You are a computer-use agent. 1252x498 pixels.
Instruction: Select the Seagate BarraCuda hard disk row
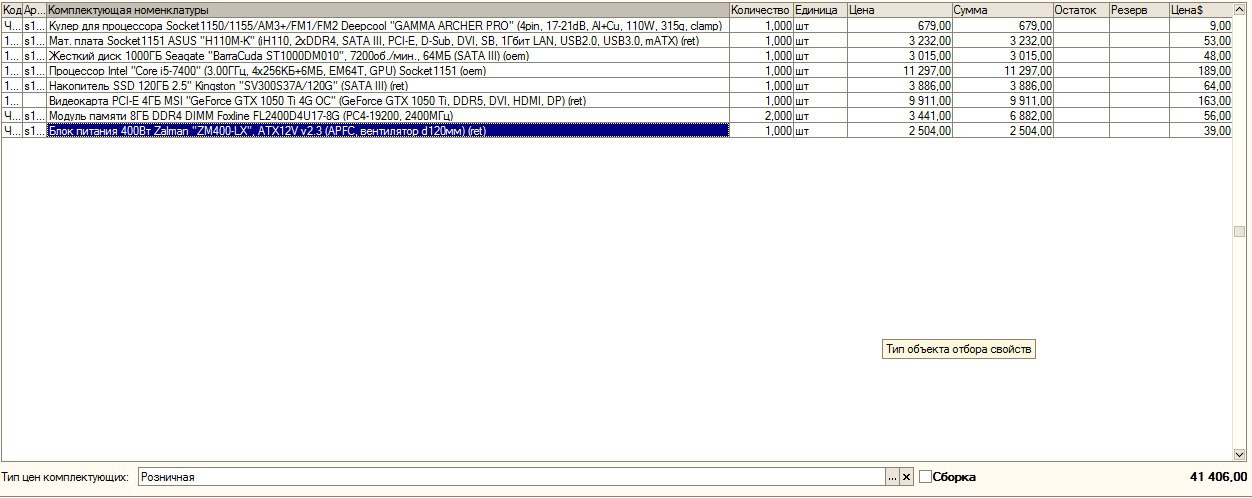pos(385,56)
